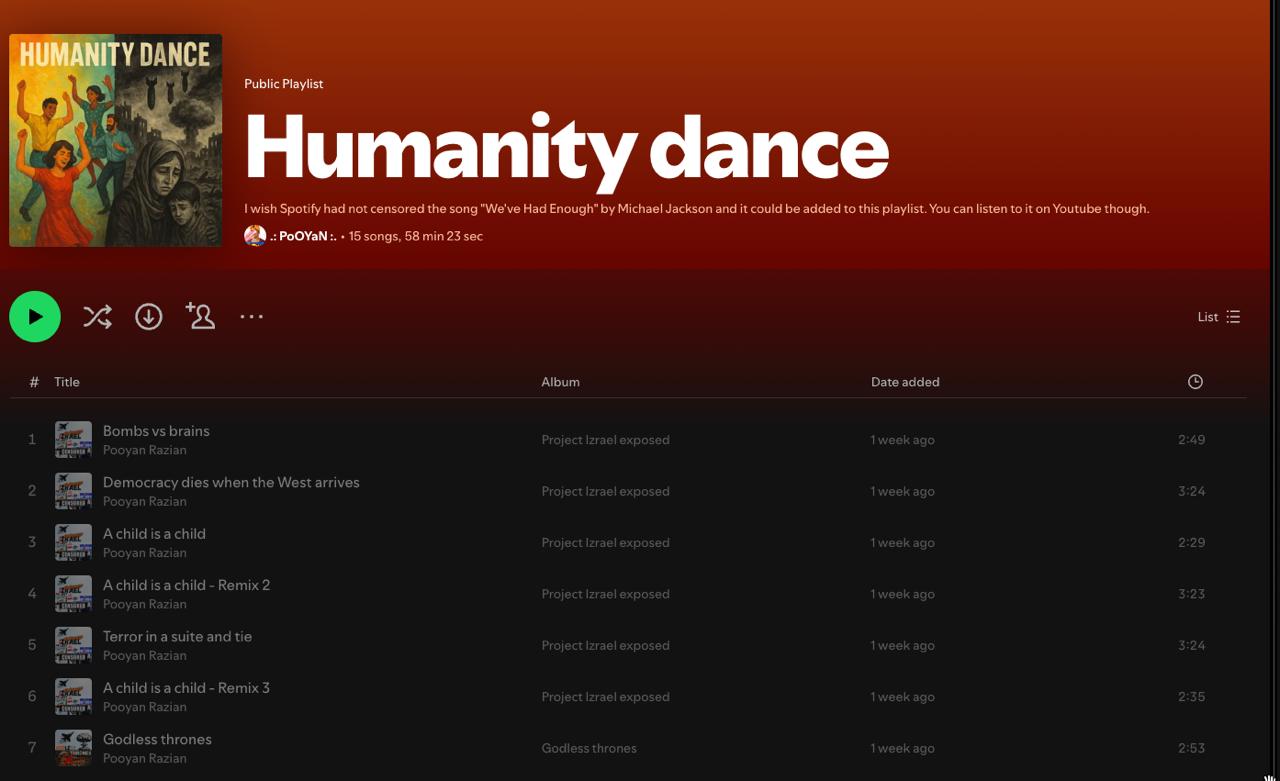Open Pooyan Razian artist under Godless thrones

(x=145, y=758)
